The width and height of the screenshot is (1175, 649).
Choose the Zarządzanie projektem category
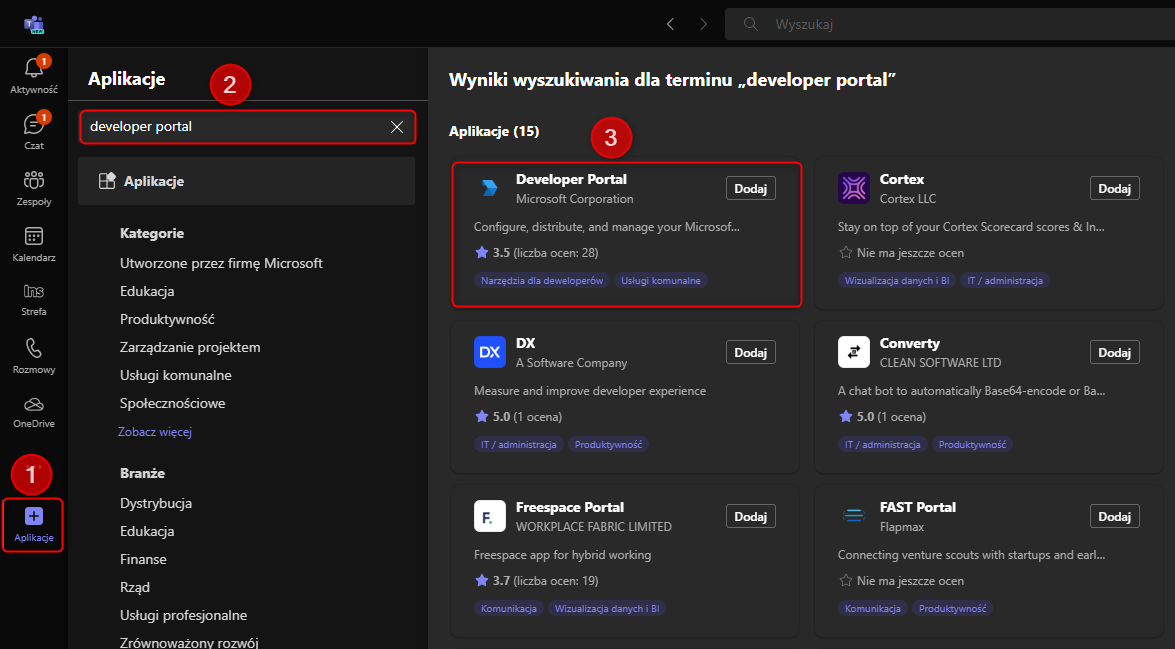click(190, 347)
